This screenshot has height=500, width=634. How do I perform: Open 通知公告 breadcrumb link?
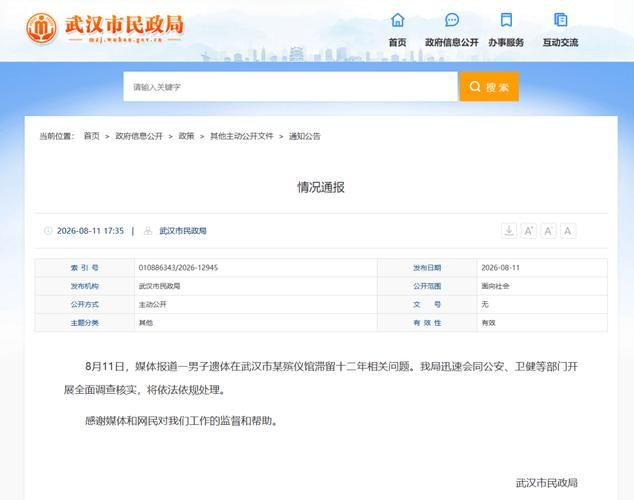(304, 136)
